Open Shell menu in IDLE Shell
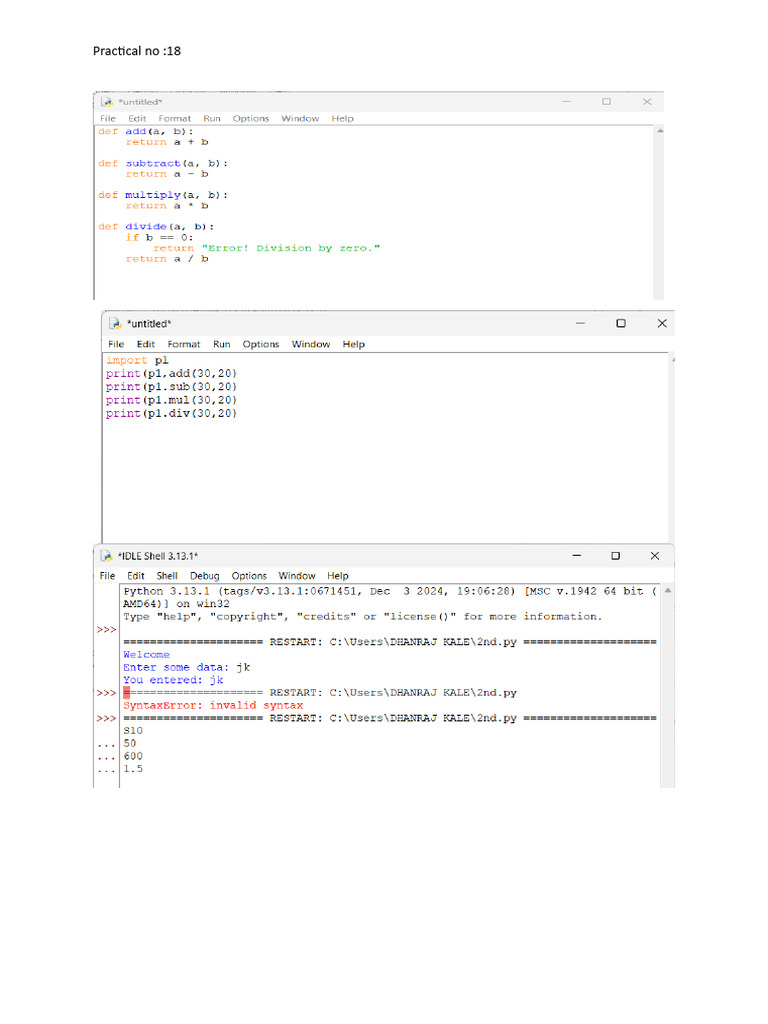 click(167, 576)
